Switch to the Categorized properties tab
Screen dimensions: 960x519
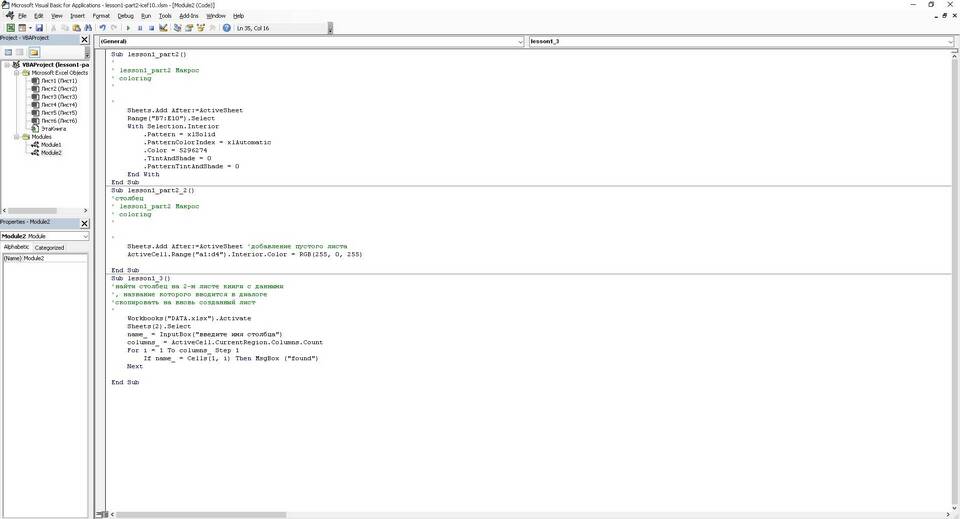tap(49, 247)
